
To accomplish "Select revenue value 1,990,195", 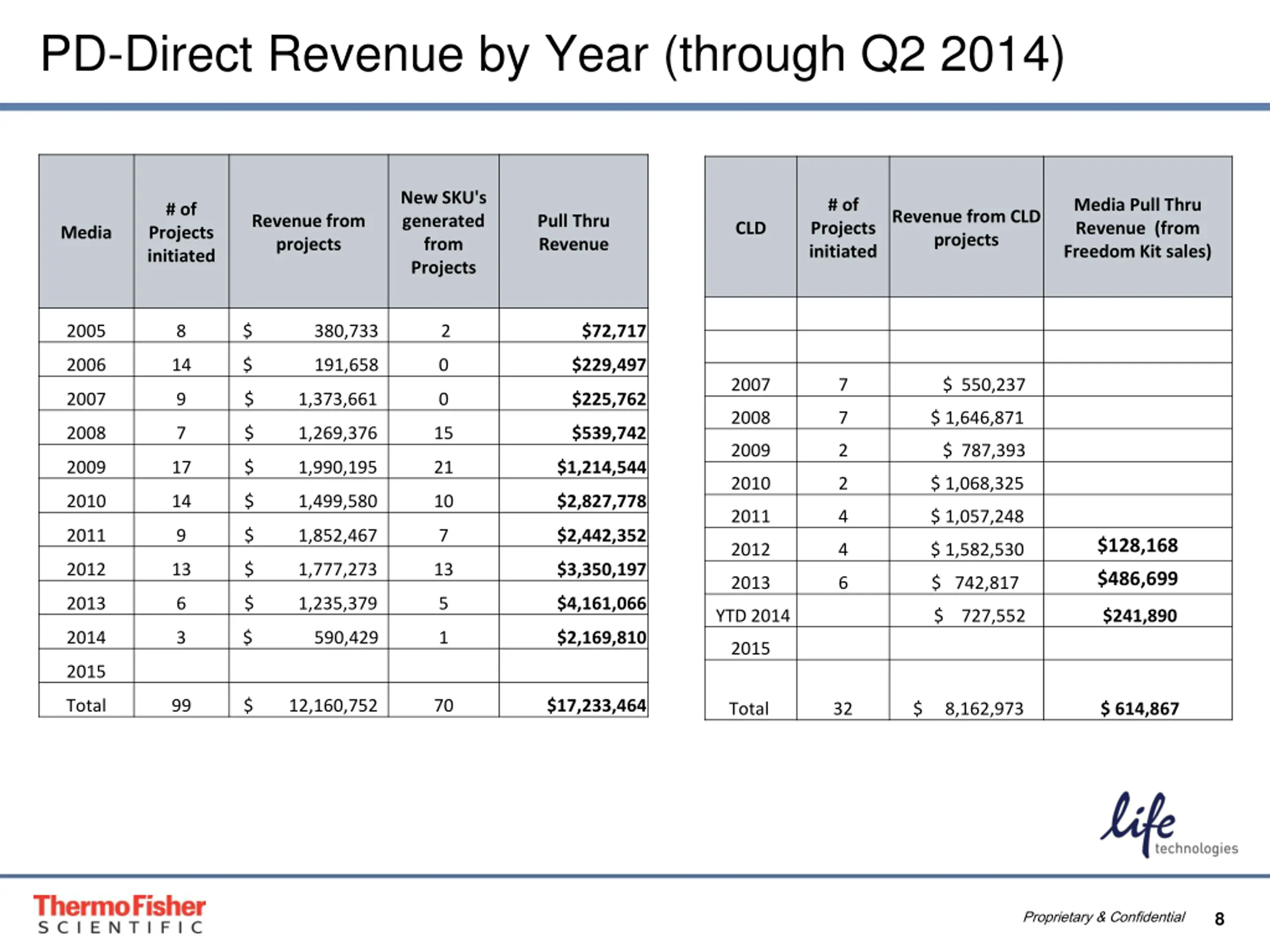I will tap(338, 467).
